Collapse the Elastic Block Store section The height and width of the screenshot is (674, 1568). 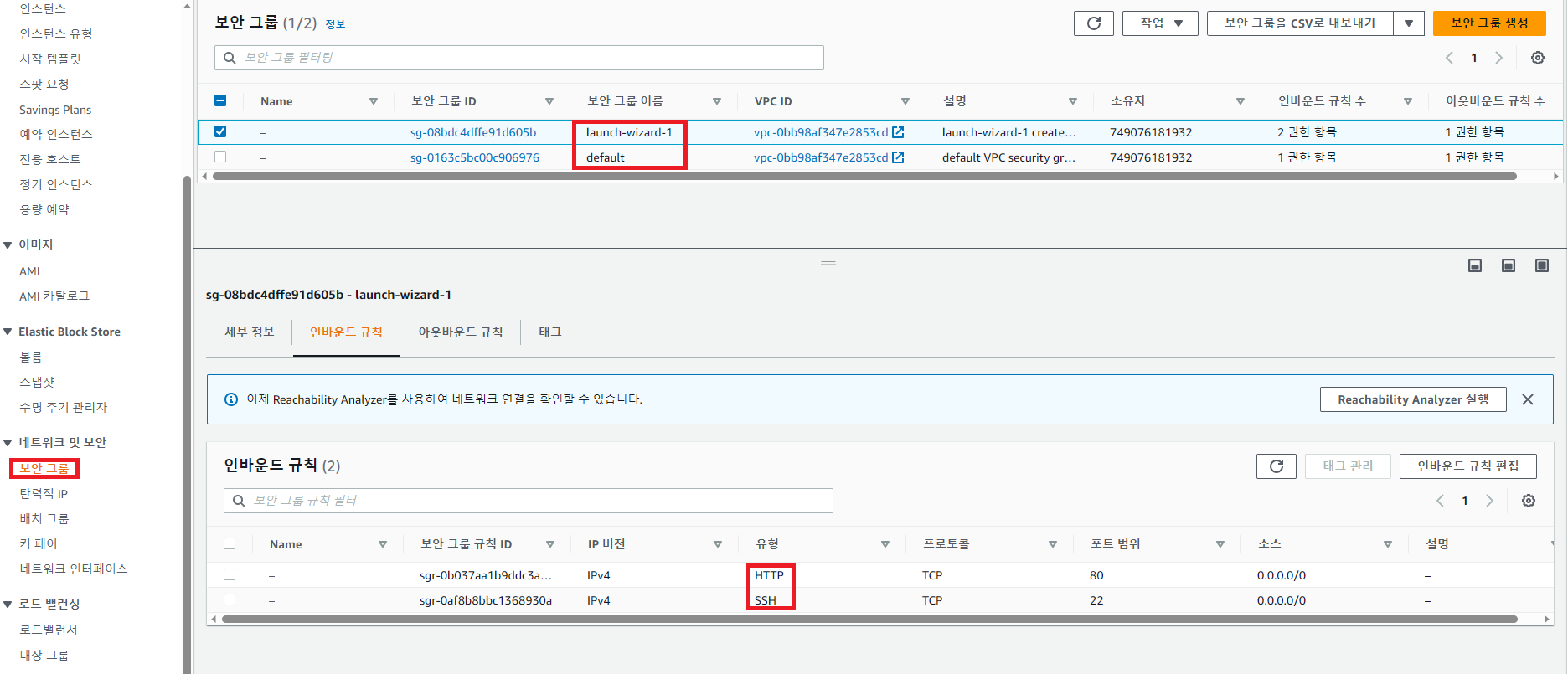8,332
